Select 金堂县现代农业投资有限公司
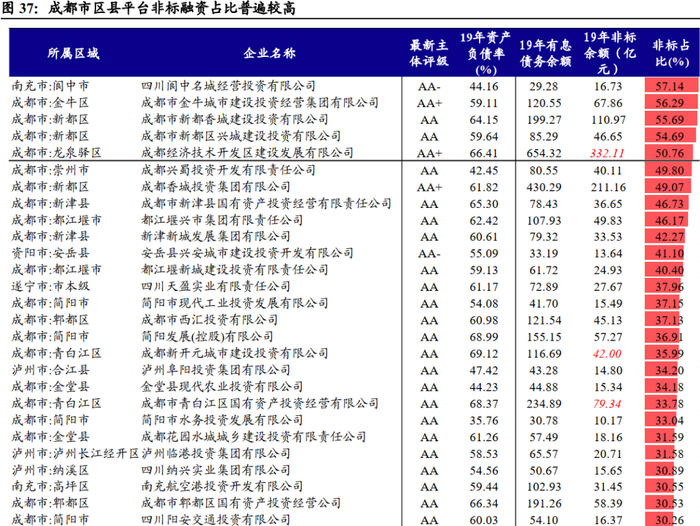Image resolution: width=700 pixels, height=526 pixels. pyautogui.click(x=222, y=387)
